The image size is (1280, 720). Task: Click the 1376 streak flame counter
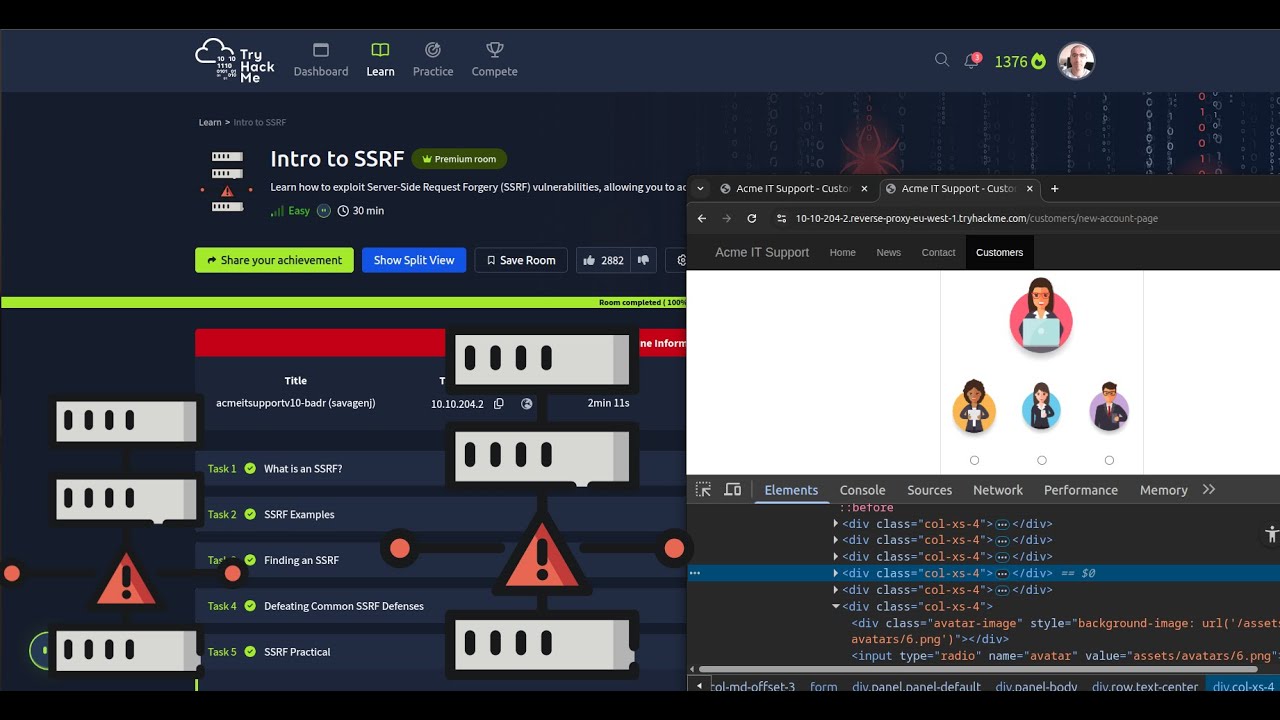point(1020,62)
